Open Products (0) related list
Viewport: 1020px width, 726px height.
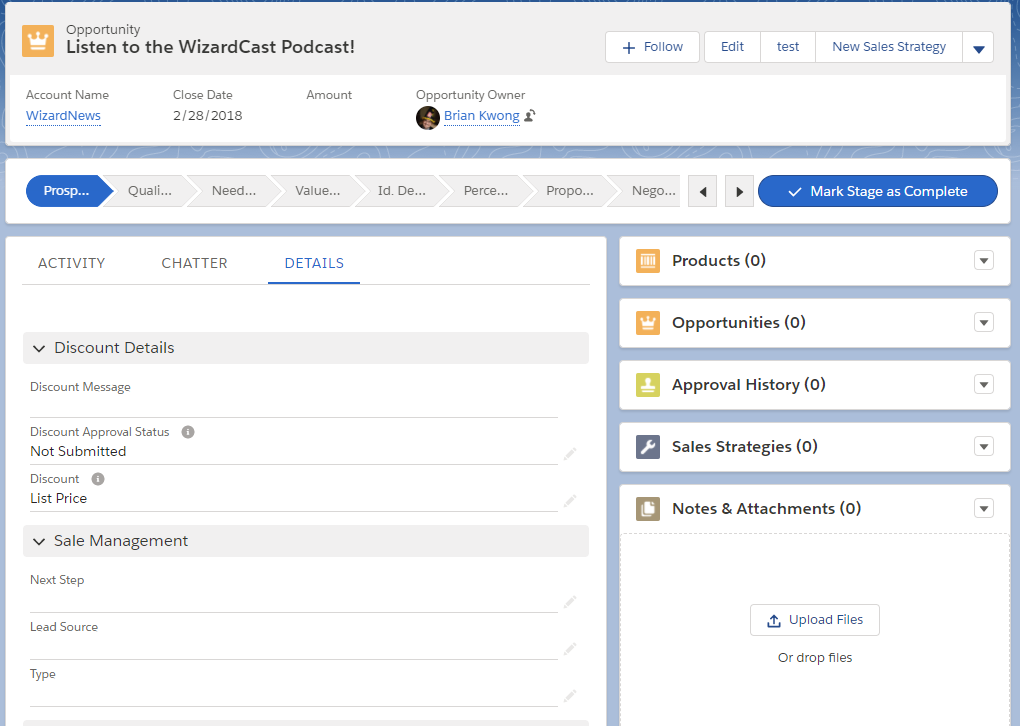pyautogui.click(x=719, y=261)
